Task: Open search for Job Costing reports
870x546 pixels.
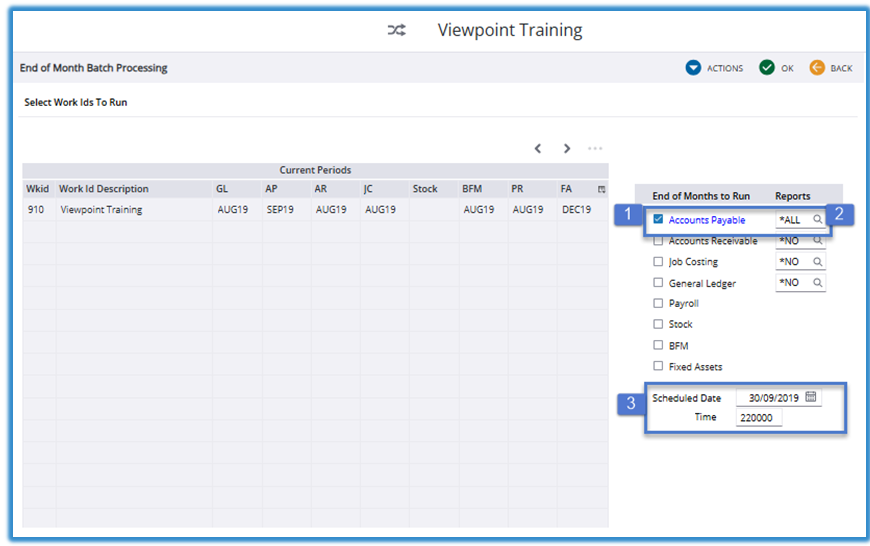Action: pos(817,262)
